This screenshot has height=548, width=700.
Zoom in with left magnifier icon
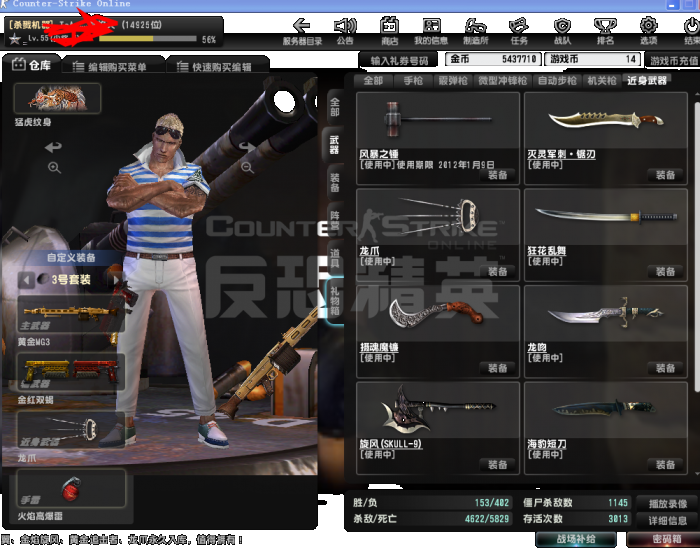54,168
